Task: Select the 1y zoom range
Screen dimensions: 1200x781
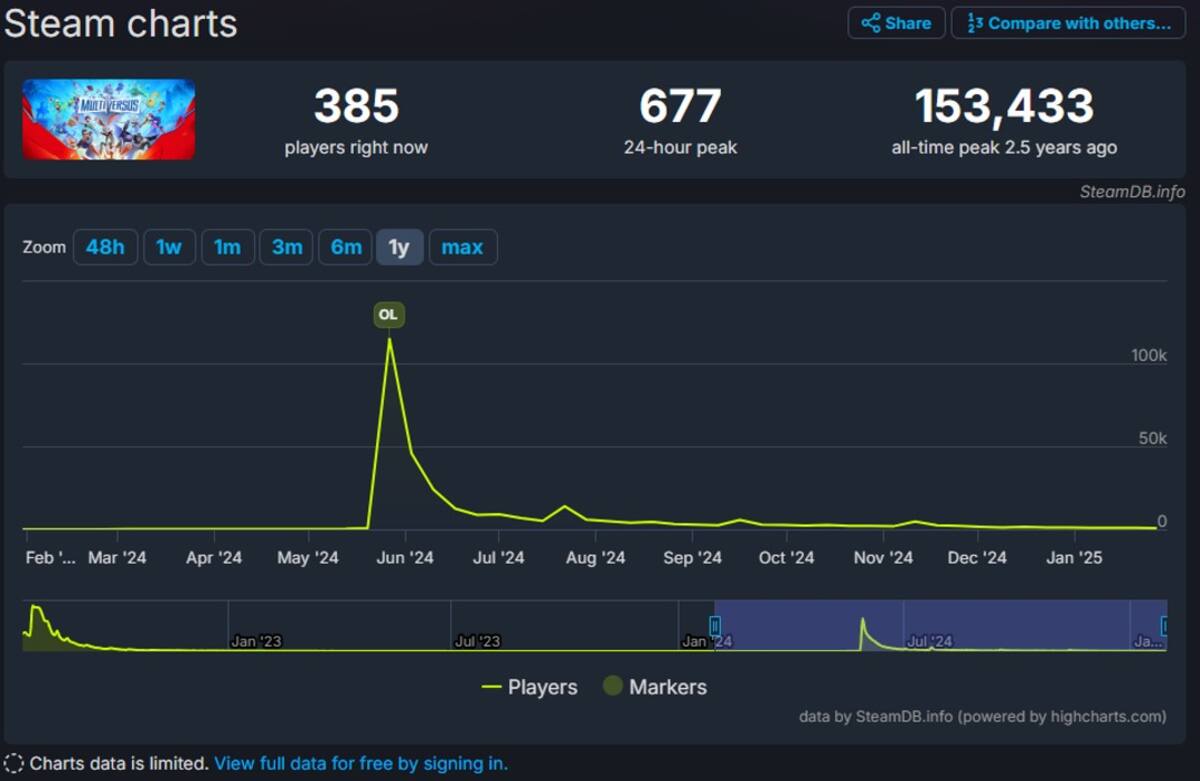Action: pyautogui.click(x=400, y=247)
